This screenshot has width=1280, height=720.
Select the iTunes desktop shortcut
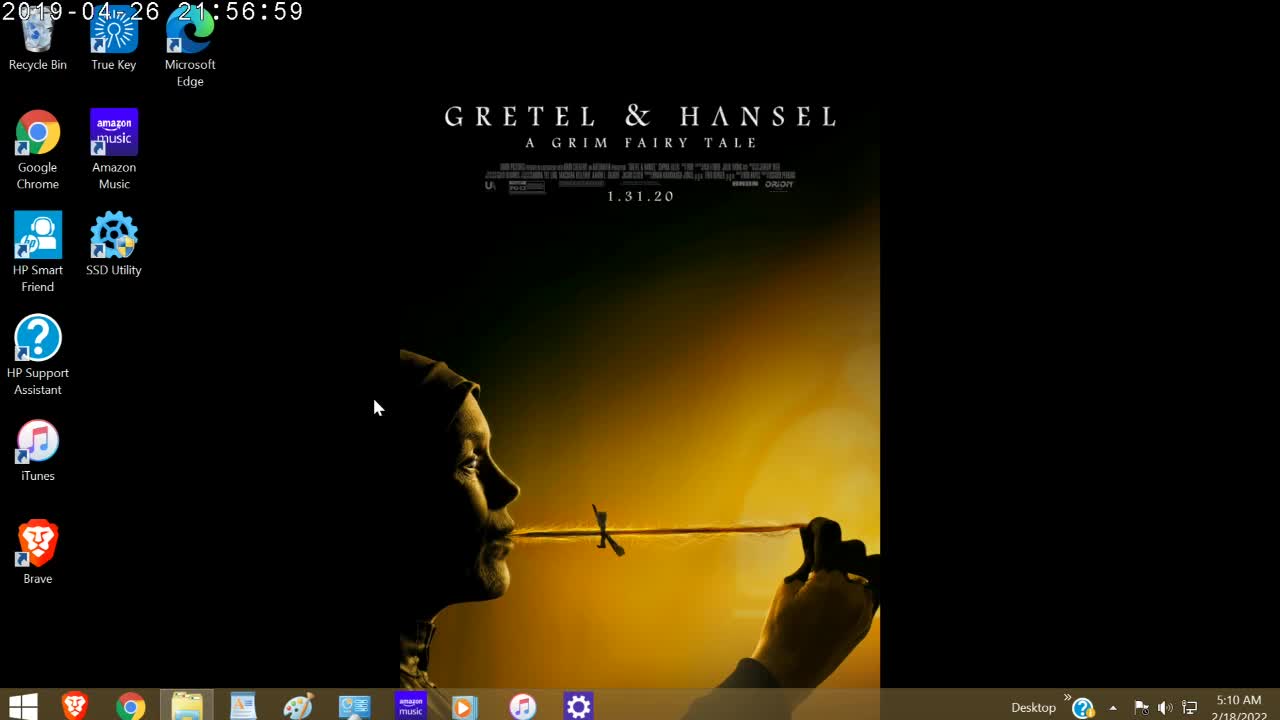tap(38, 451)
